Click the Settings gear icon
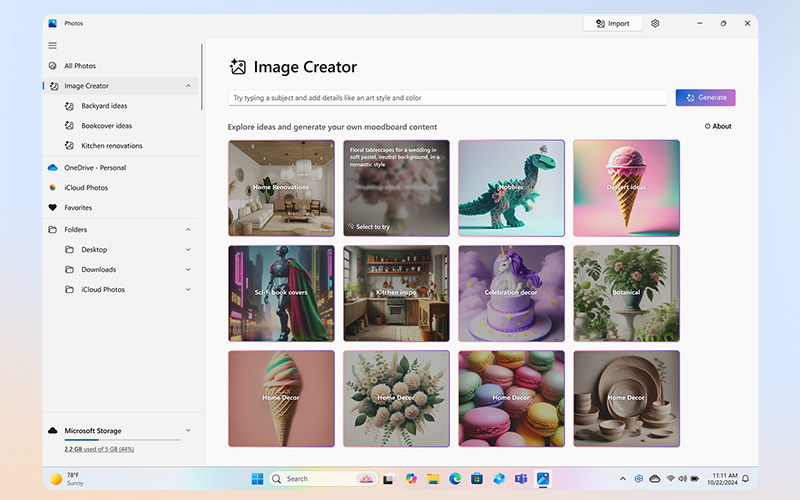Screen dimensions: 800x500 [655, 23]
